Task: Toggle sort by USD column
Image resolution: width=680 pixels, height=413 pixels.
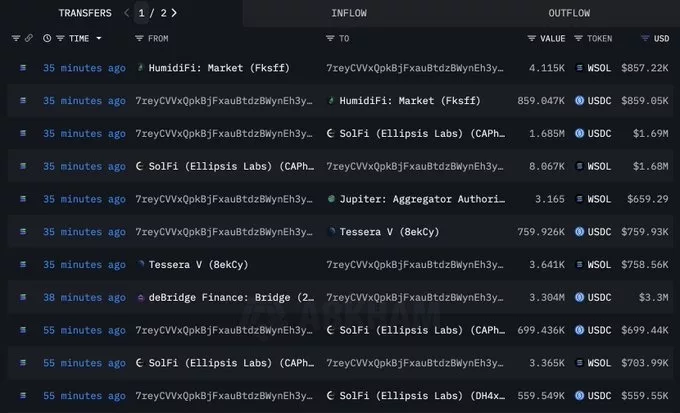Action: [x=645, y=38]
